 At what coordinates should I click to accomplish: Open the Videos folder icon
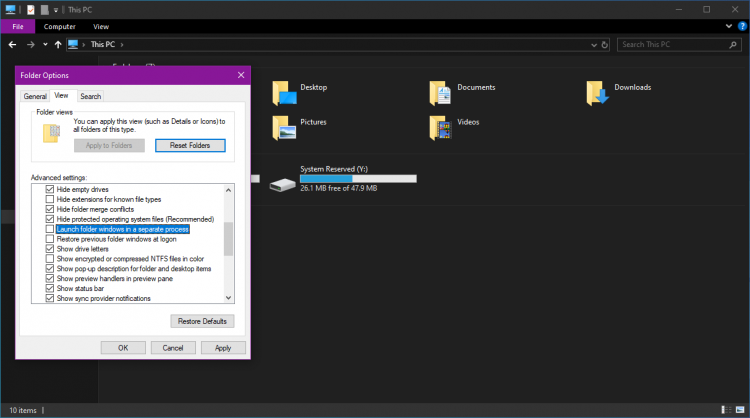point(441,128)
